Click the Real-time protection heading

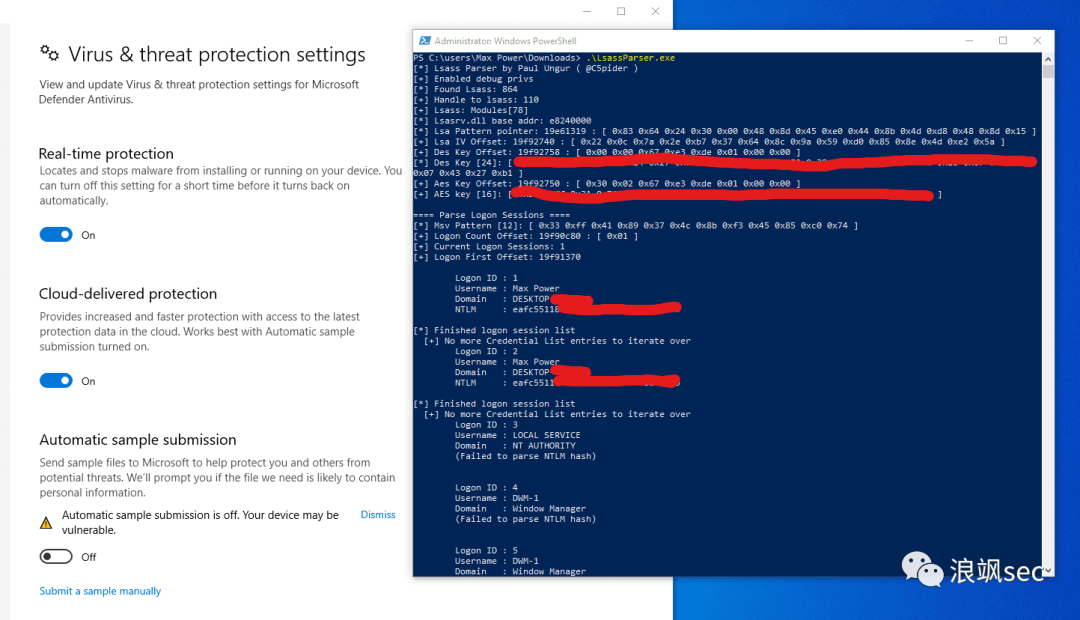[106, 154]
